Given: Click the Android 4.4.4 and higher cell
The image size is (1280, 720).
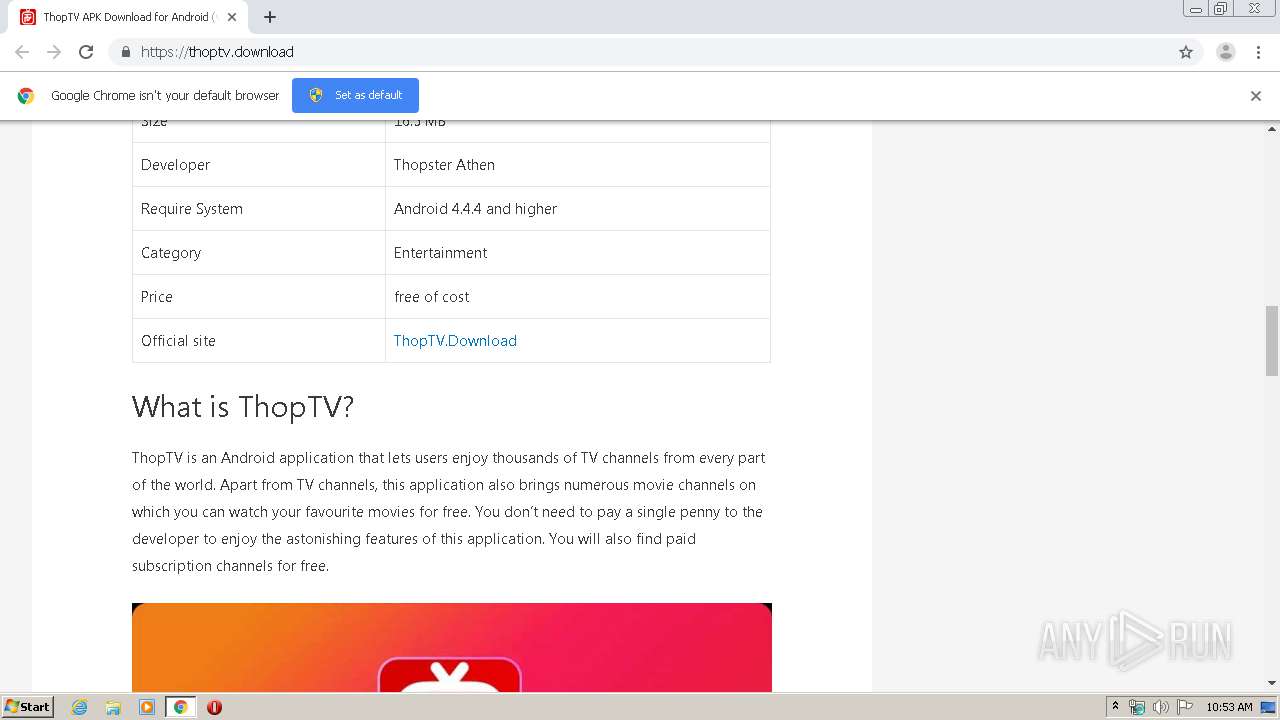Looking at the screenshot, I should 578,209.
